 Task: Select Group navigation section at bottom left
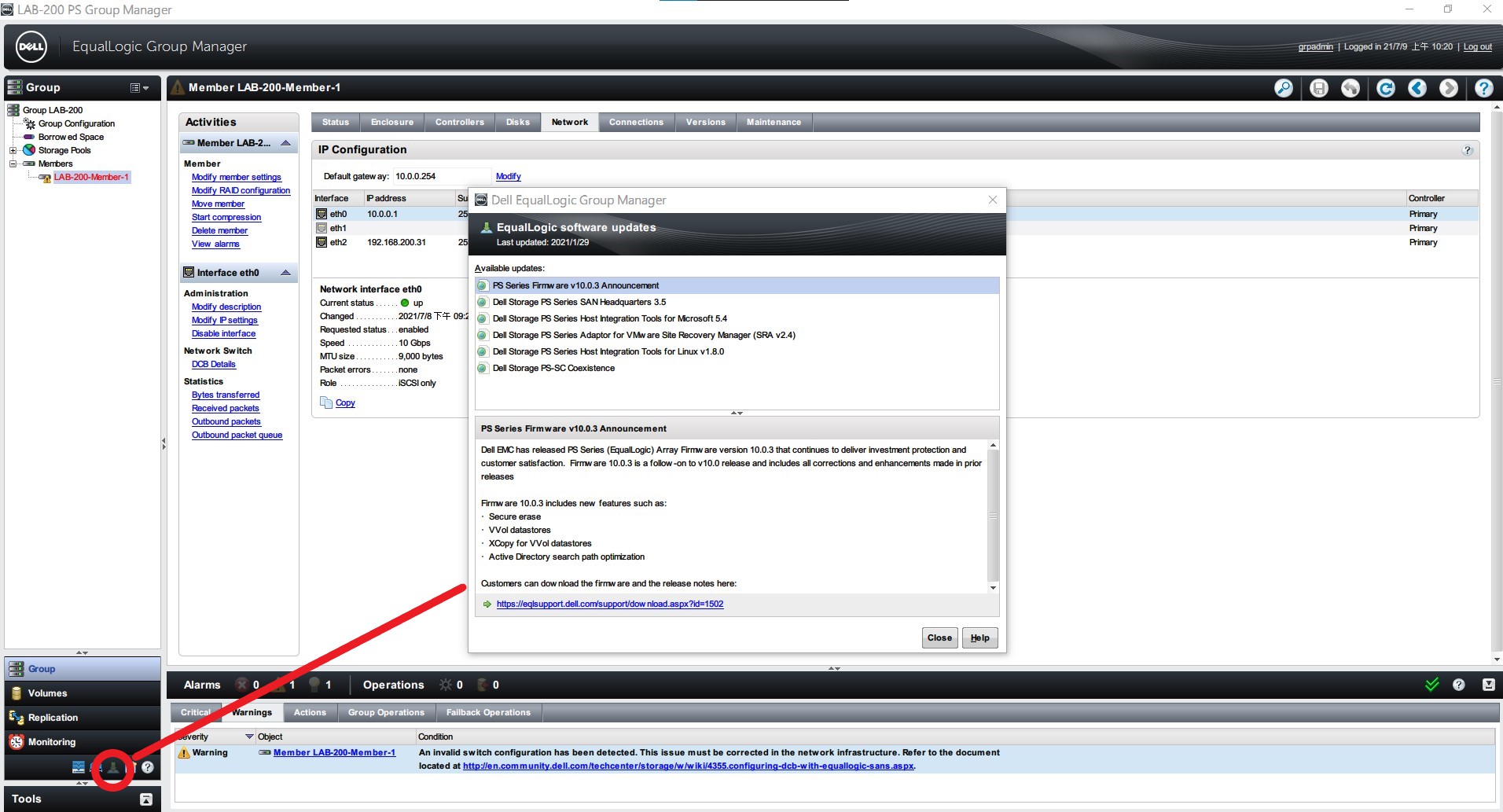[x=83, y=669]
